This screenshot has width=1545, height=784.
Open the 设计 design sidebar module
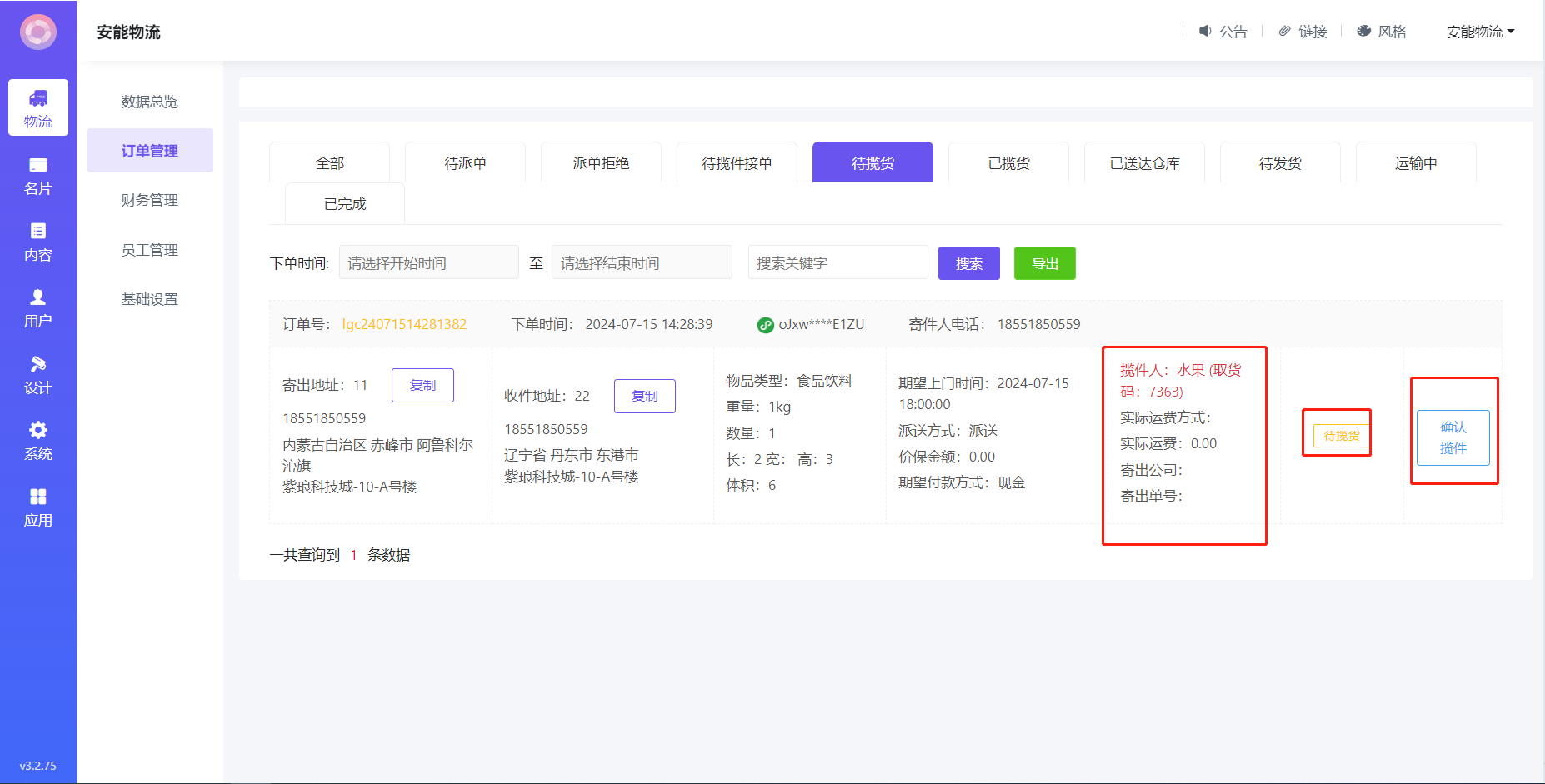[38, 375]
